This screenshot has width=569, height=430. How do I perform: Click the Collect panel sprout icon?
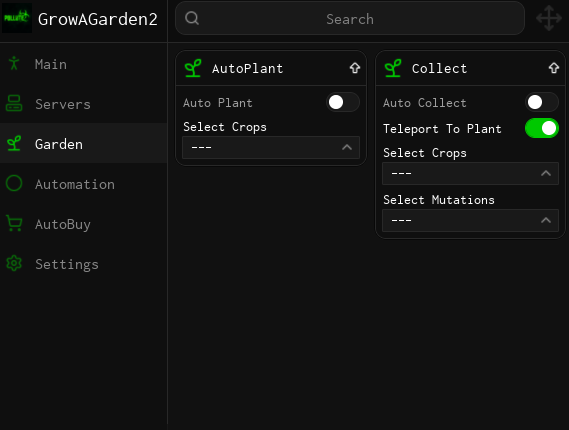(393, 68)
